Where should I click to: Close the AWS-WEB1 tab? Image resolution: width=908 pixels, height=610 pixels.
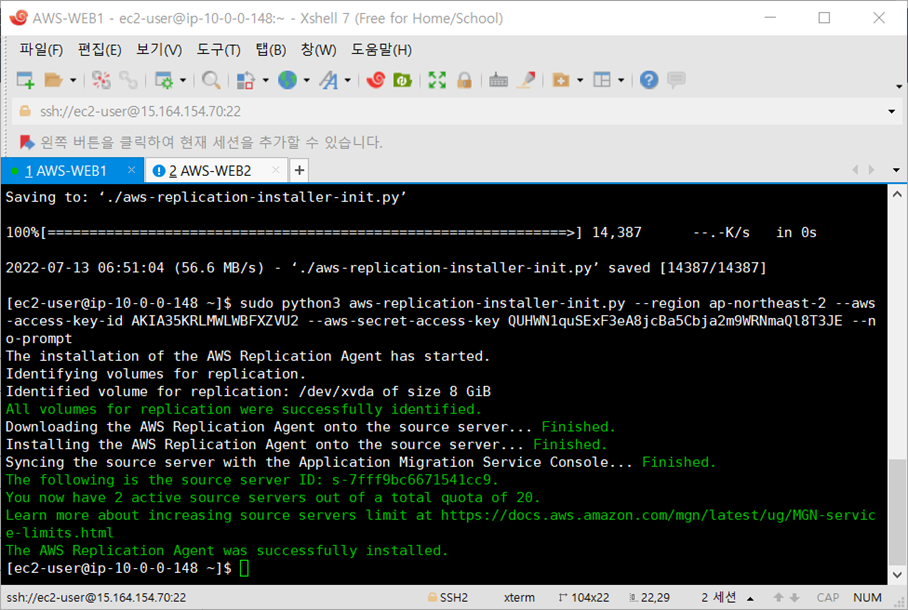click(x=131, y=170)
